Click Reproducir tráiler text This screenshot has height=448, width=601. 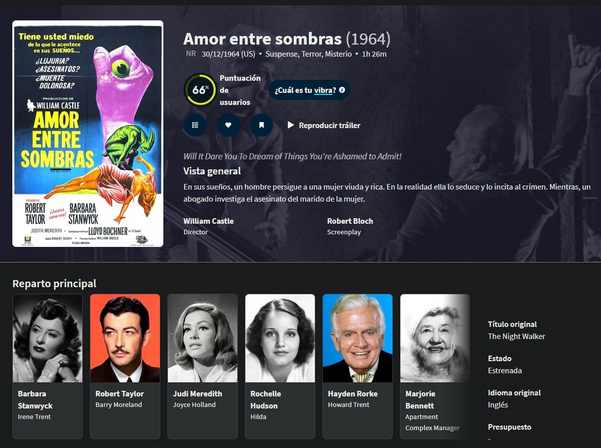tap(330, 125)
